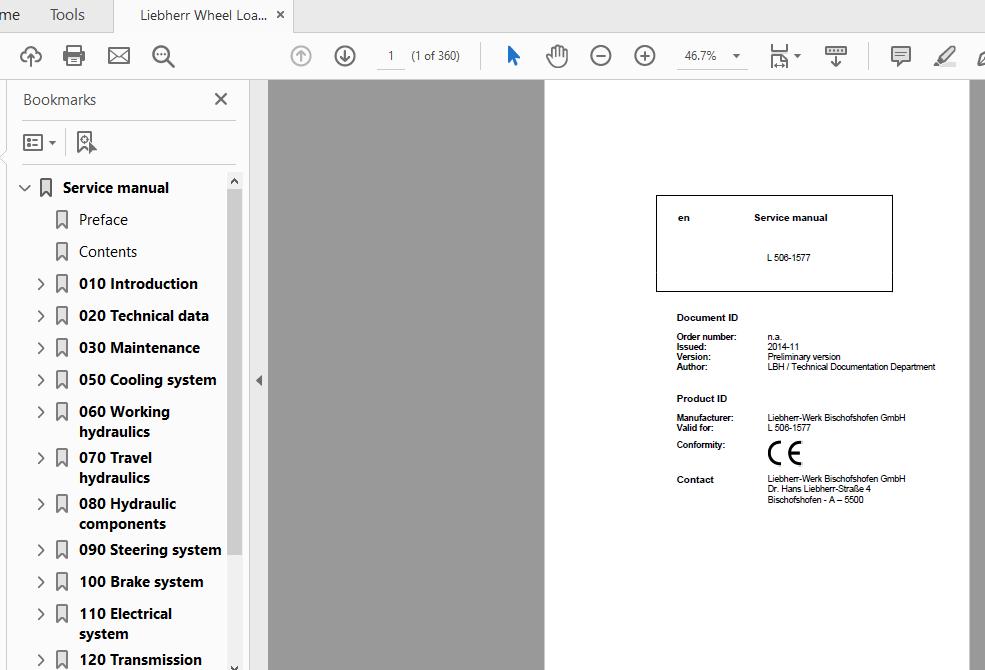Click the bookmarks panel scroll down arrow
The image size is (985, 670).
[234, 667]
